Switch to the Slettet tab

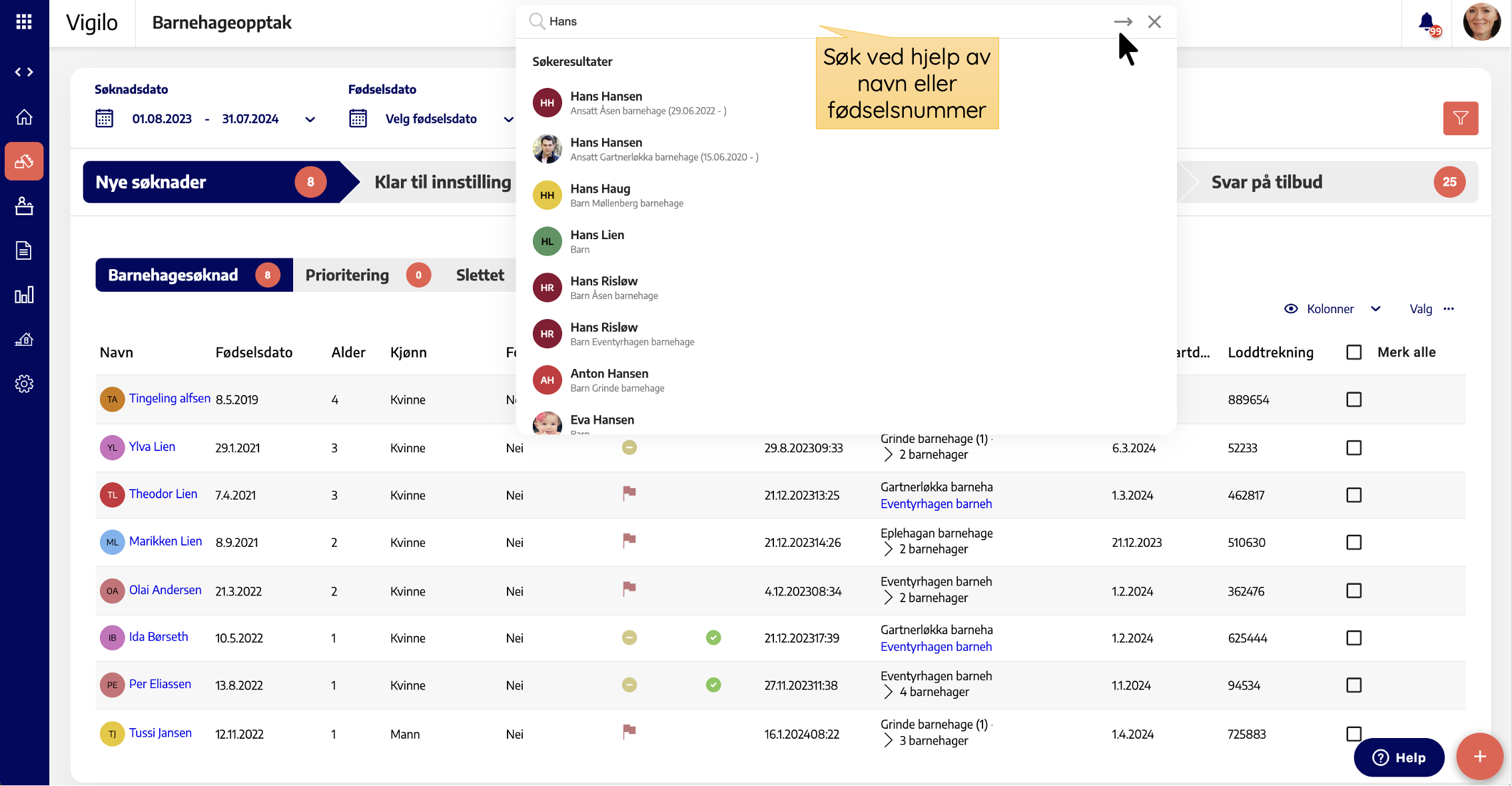tap(480, 275)
